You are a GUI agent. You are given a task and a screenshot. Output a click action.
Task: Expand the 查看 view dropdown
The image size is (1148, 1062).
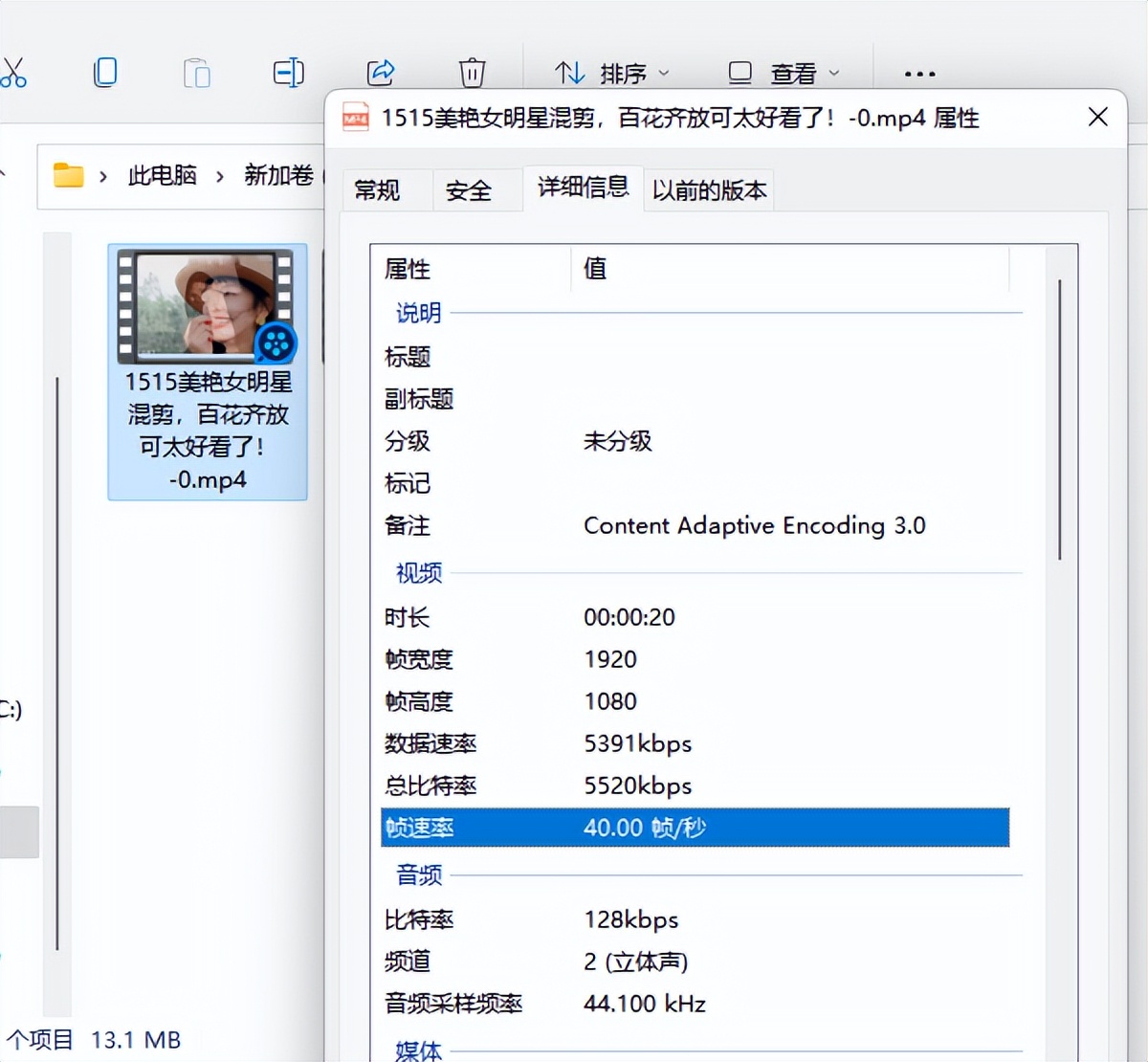[x=784, y=74]
